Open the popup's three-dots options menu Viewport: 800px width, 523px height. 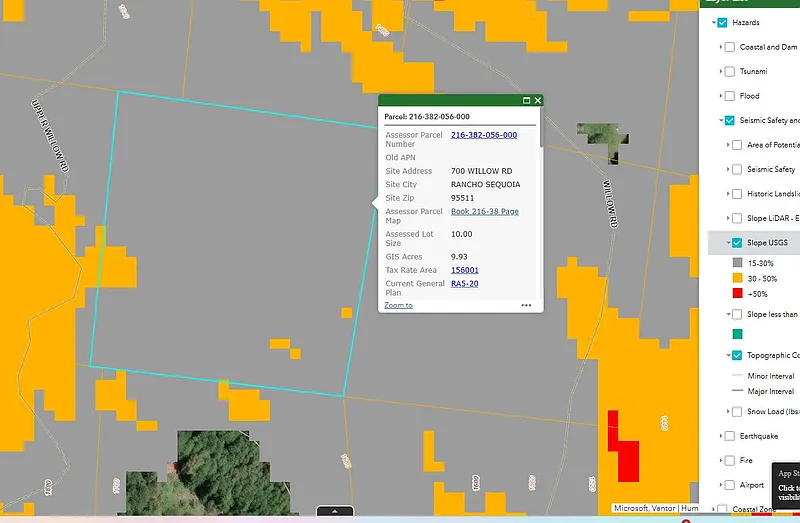pyautogui.click(x=526, y=305)
